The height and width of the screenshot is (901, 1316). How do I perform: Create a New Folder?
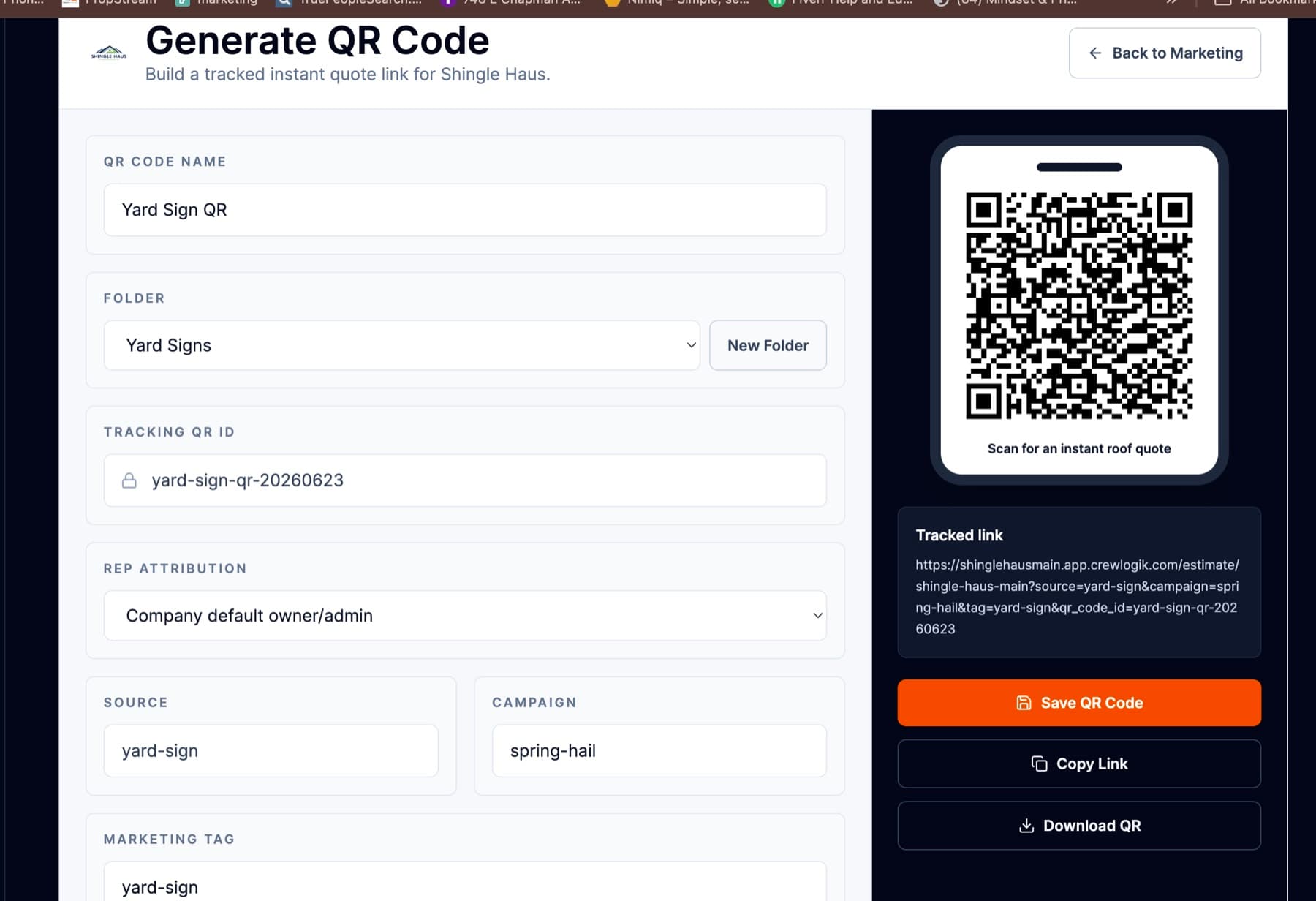click(768, 345)
